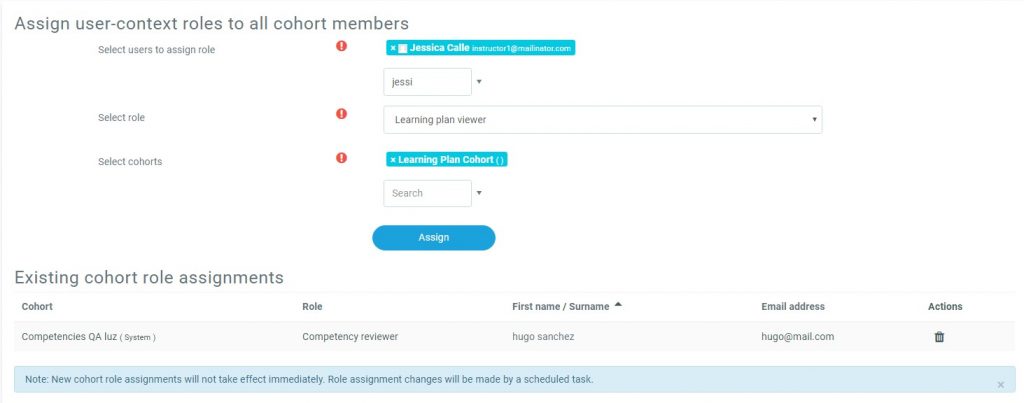Remove Learning Plan Cohort selection tag
Image resolution: width=1024 pixels, height=403 pixels.
393,160
